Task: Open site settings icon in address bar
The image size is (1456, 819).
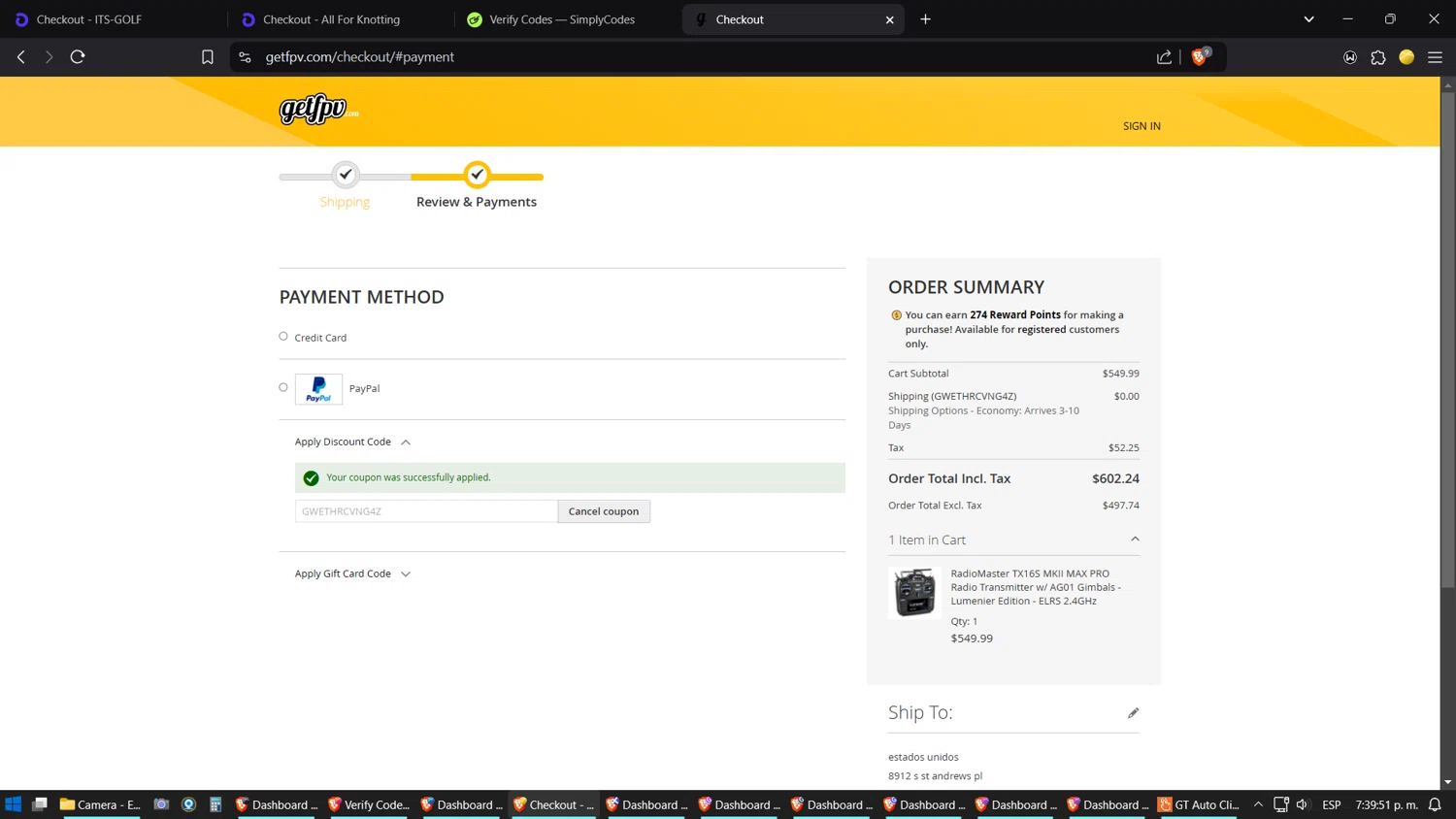Action: [245, 57]
